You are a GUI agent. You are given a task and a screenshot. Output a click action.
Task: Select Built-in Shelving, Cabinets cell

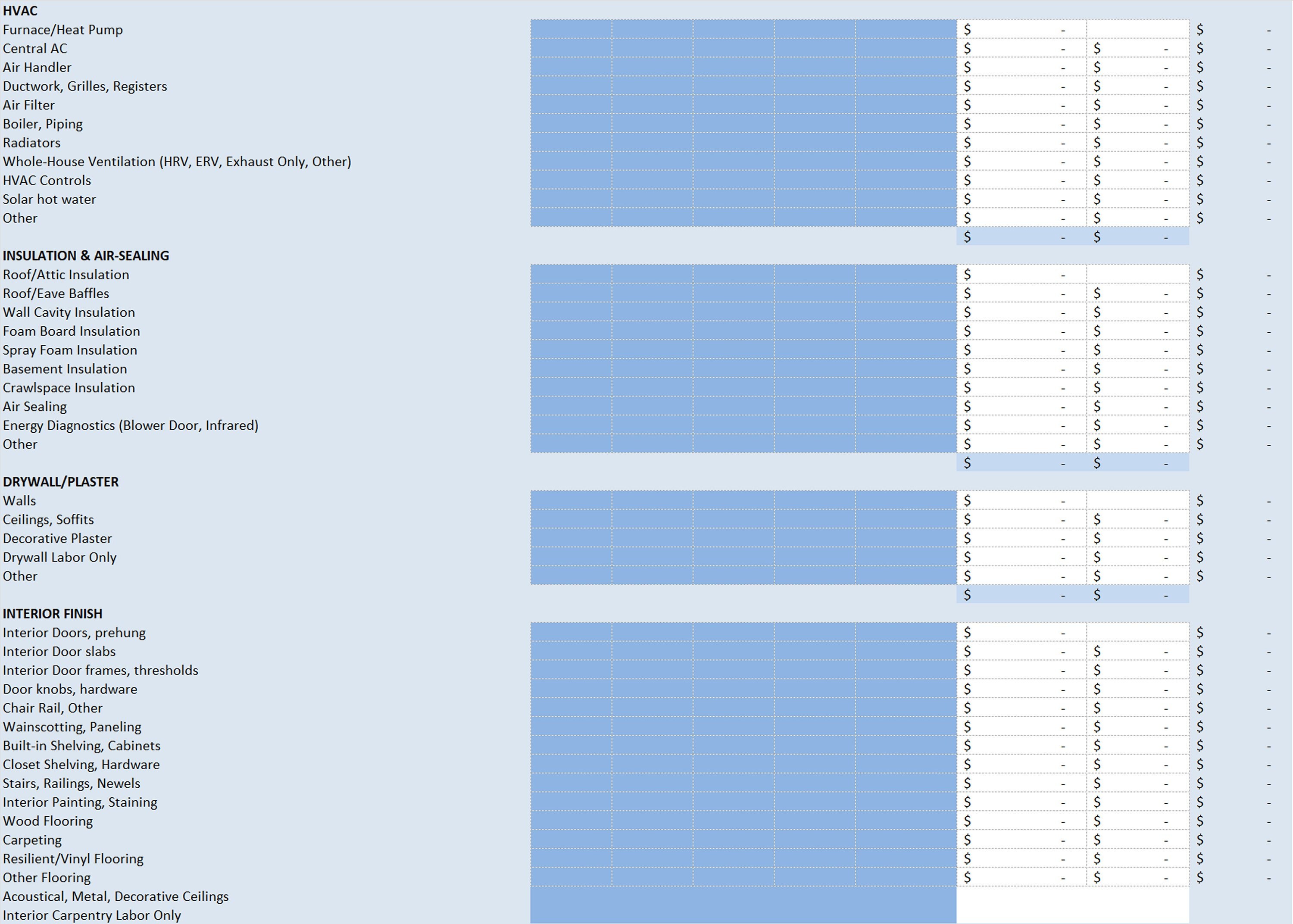click(81, 745)
